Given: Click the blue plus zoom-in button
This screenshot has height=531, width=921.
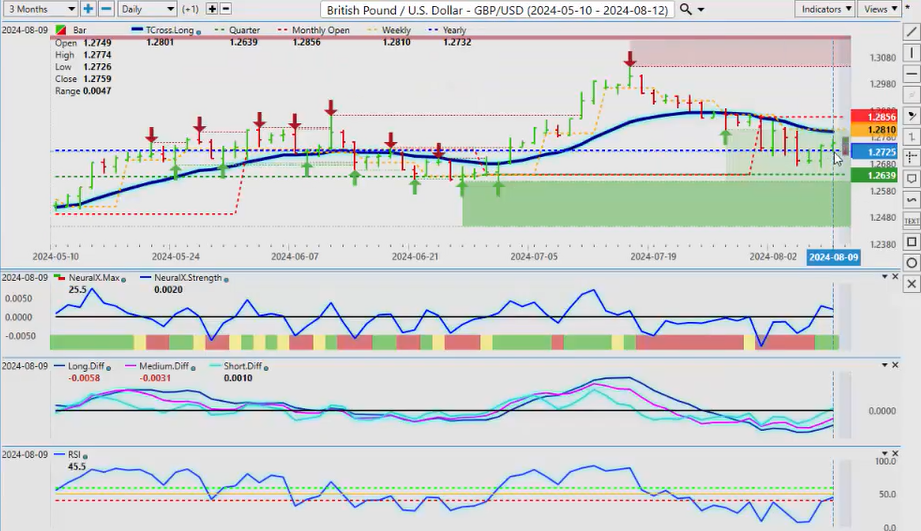Looking at the screenshot, I should pyautogui.click(x=89, y=9).
